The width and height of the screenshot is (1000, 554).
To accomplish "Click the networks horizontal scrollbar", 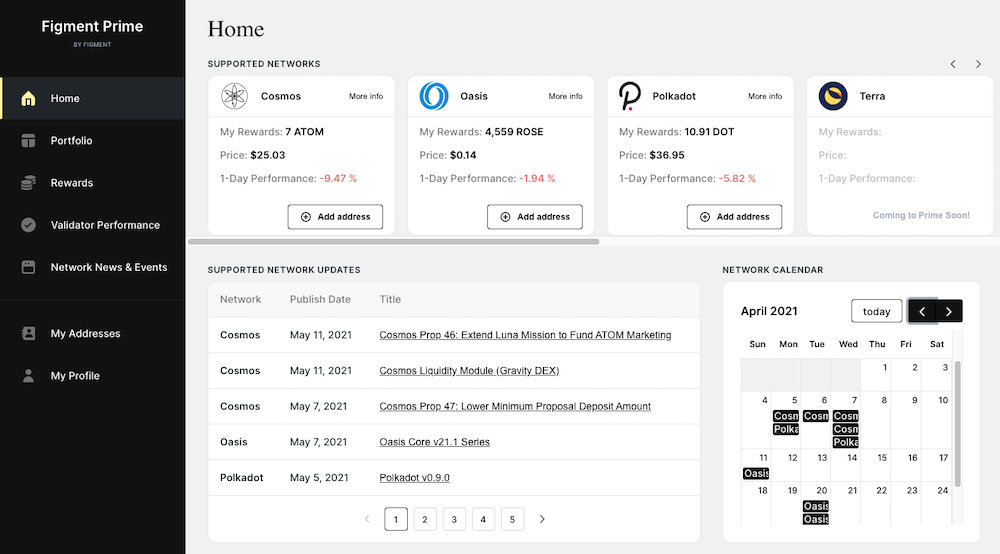I will click(393, 242).
